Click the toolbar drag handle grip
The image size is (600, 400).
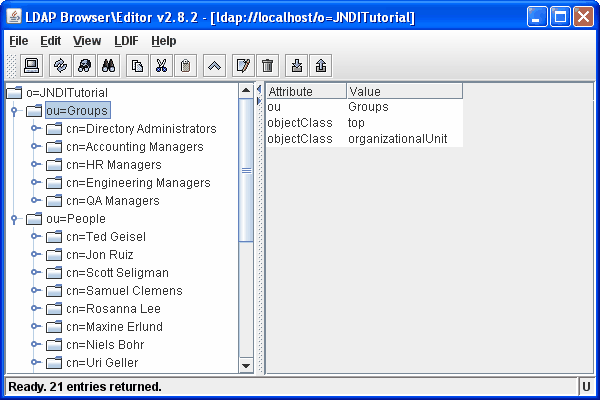point(12,66)
